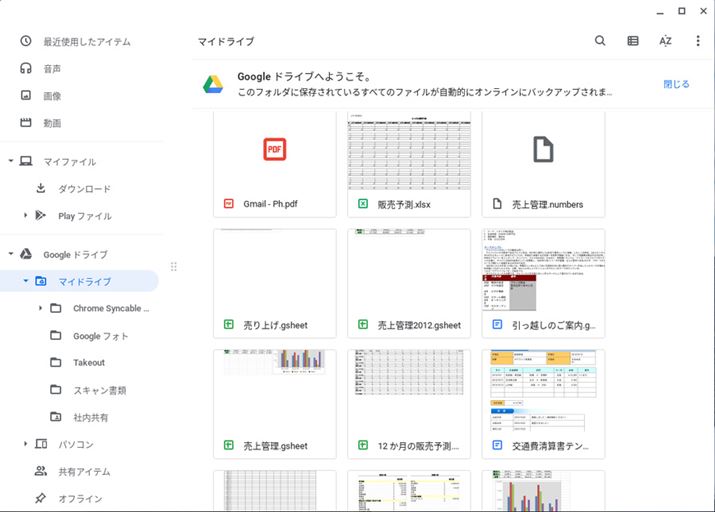Screen dimensions: 715x512
Task: Click the folder icon for Chrome Syncable
Action: 56,308
